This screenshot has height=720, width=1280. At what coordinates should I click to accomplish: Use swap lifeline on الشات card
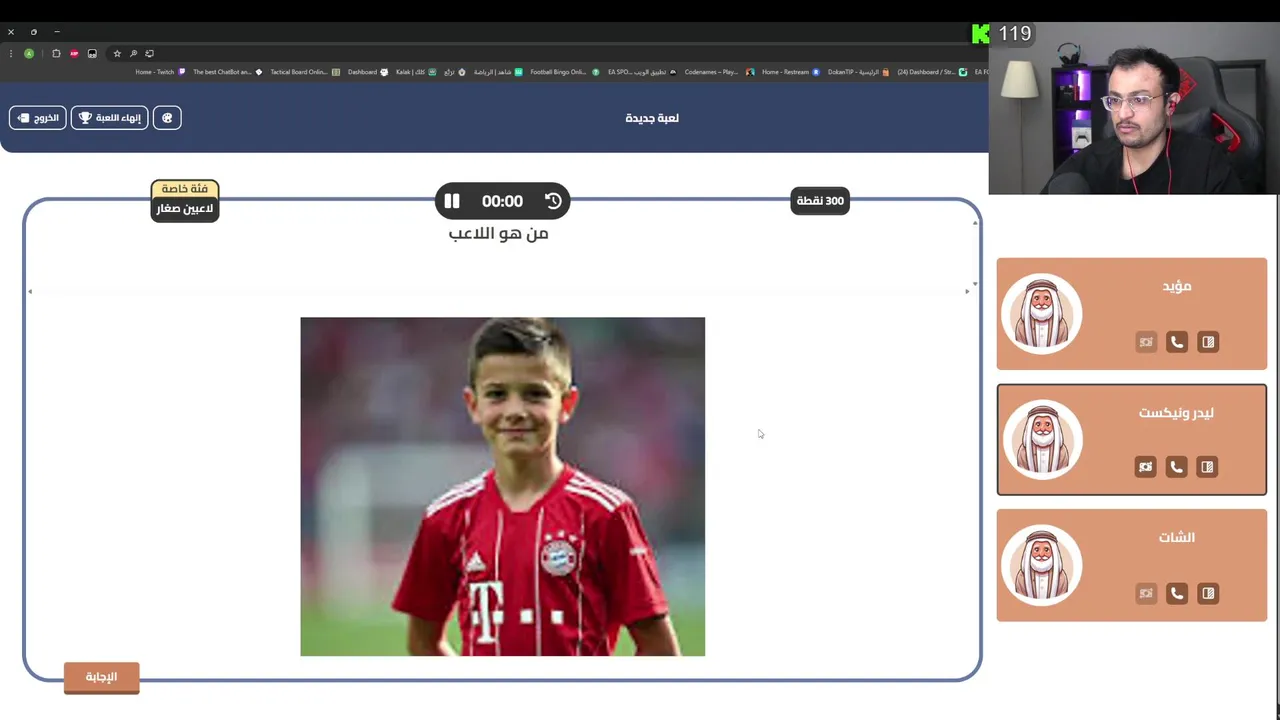pyautogui.click(x=1146, y=593)
